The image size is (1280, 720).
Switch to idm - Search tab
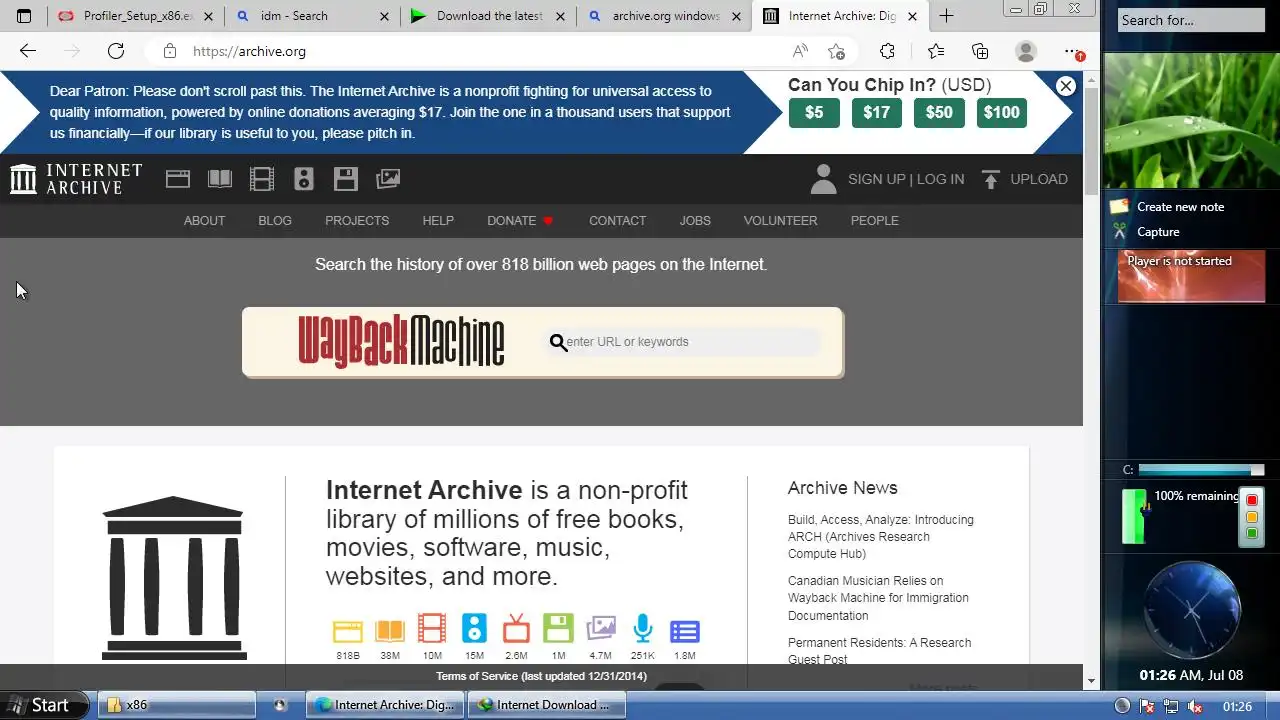[x=312, y=16]
